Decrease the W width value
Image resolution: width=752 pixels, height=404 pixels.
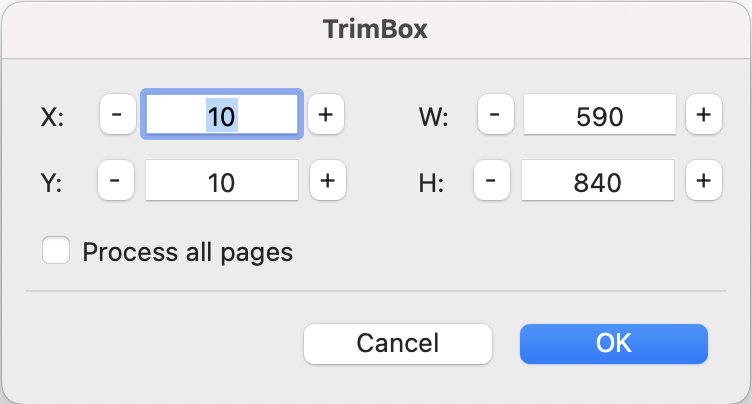495,116
